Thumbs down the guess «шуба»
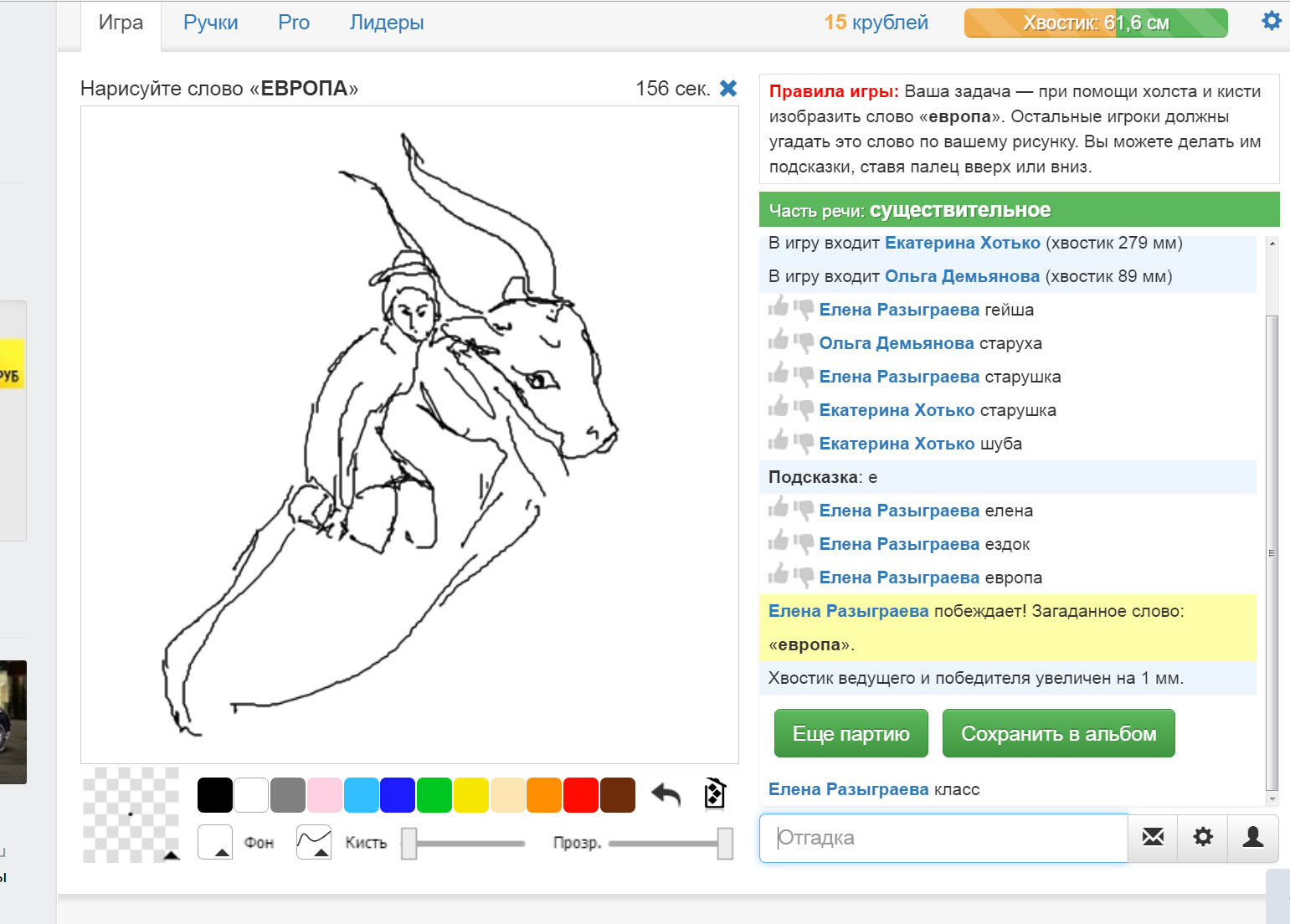 pos(804,444)
